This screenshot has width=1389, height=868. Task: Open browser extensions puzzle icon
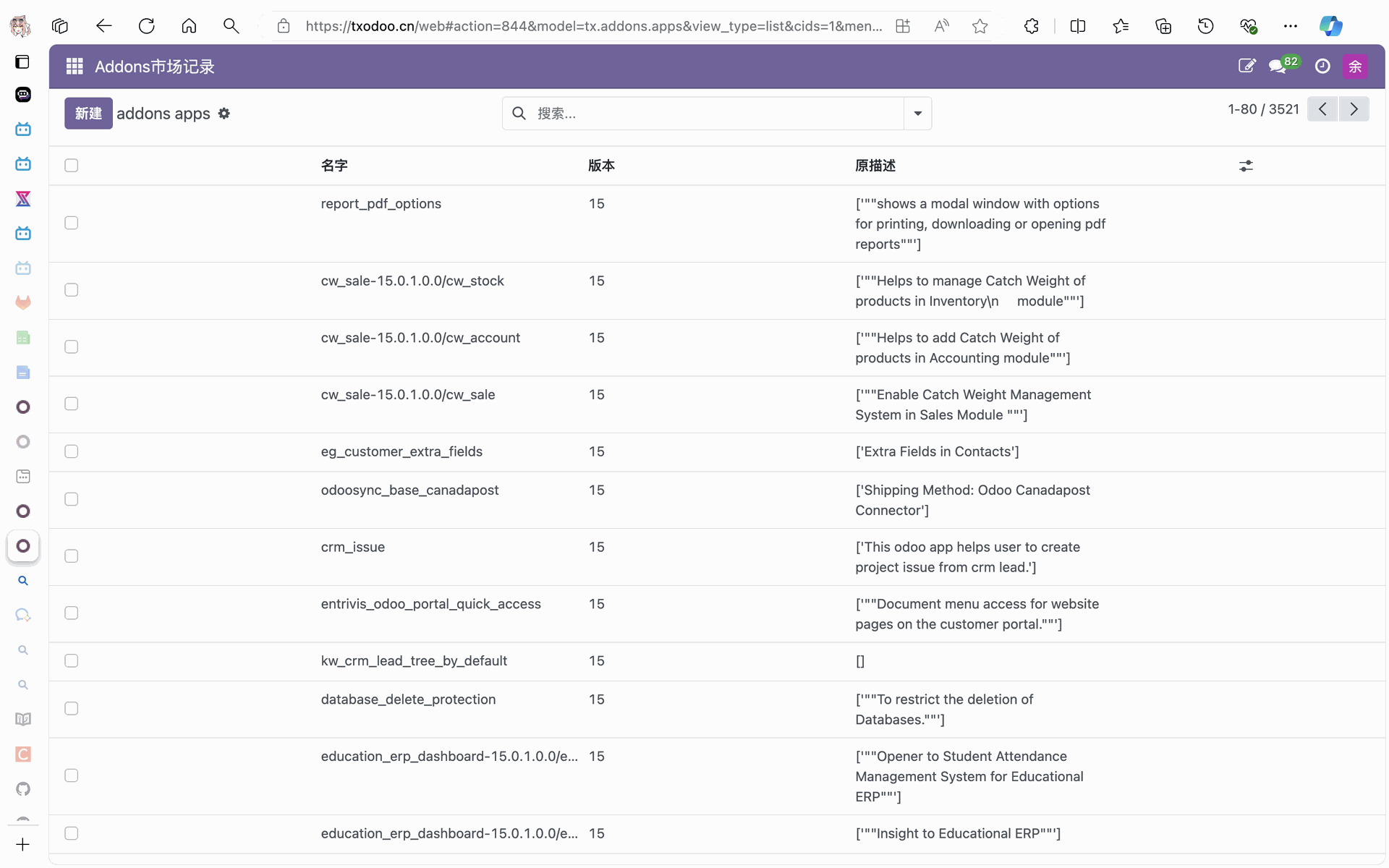pos(1032,26)
